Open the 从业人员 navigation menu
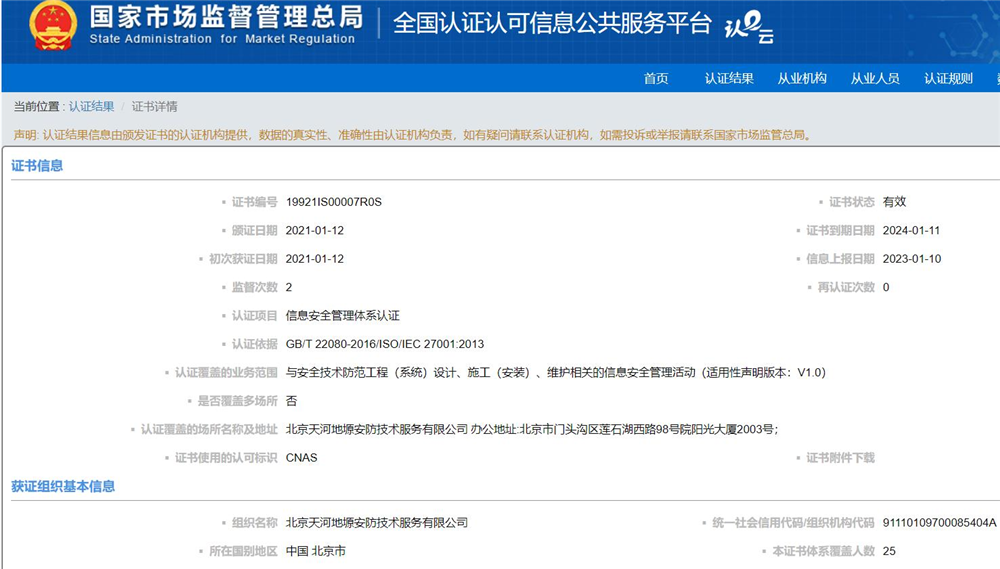 pyautogui.click(x=875, y=78)
